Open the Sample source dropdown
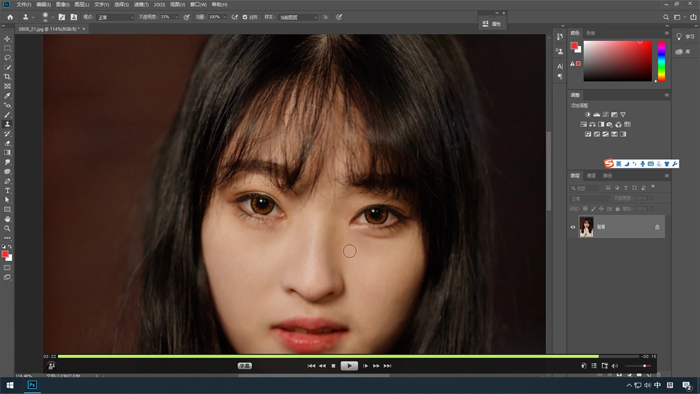The width and height of the screenshot is (700, 394). pyautogui.click(x=297, y=17)
